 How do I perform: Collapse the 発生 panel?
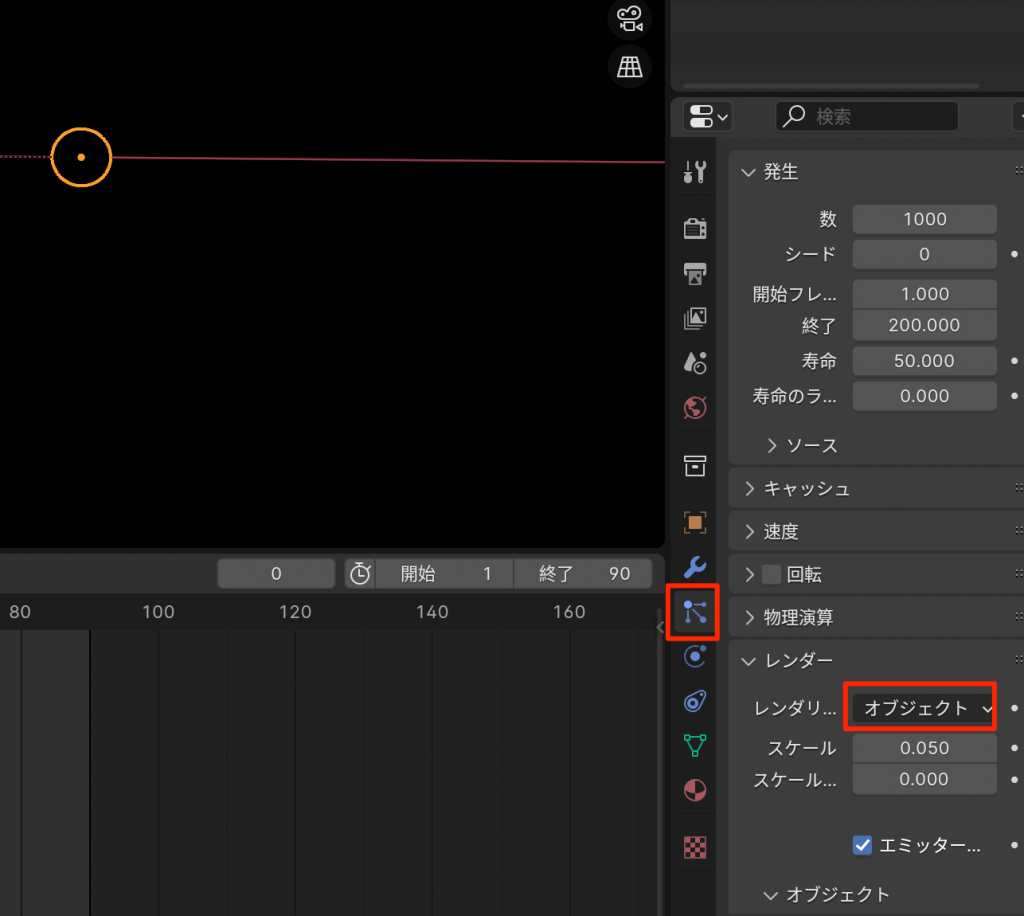click(780, 172)
